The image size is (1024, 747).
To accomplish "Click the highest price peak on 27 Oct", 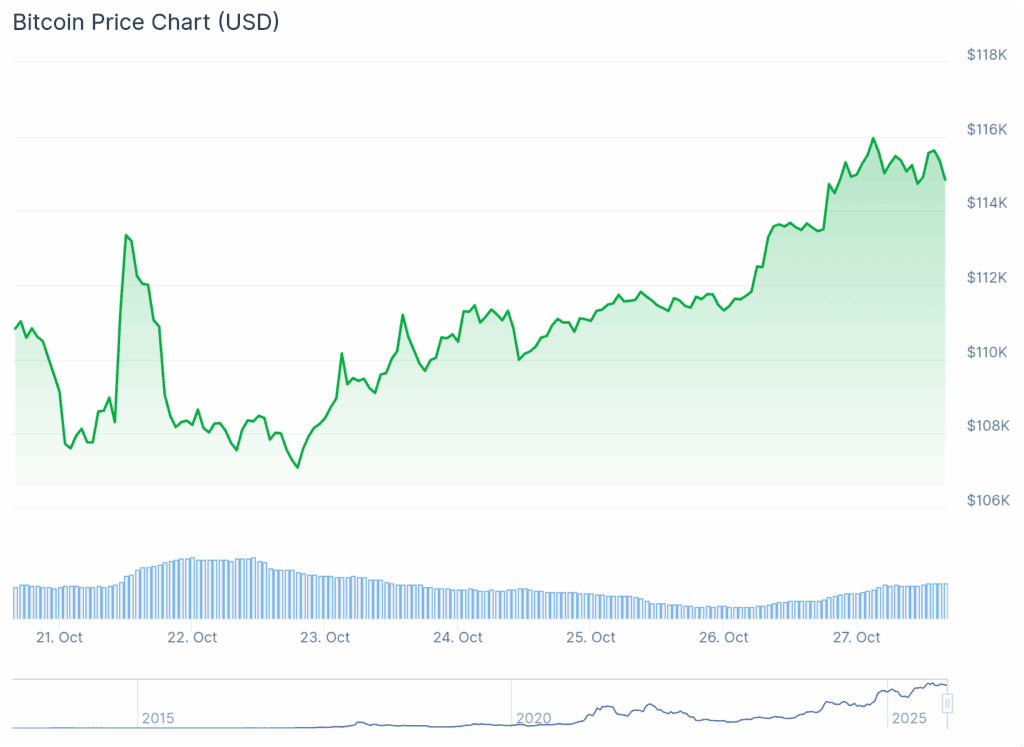I will [874, 138].
